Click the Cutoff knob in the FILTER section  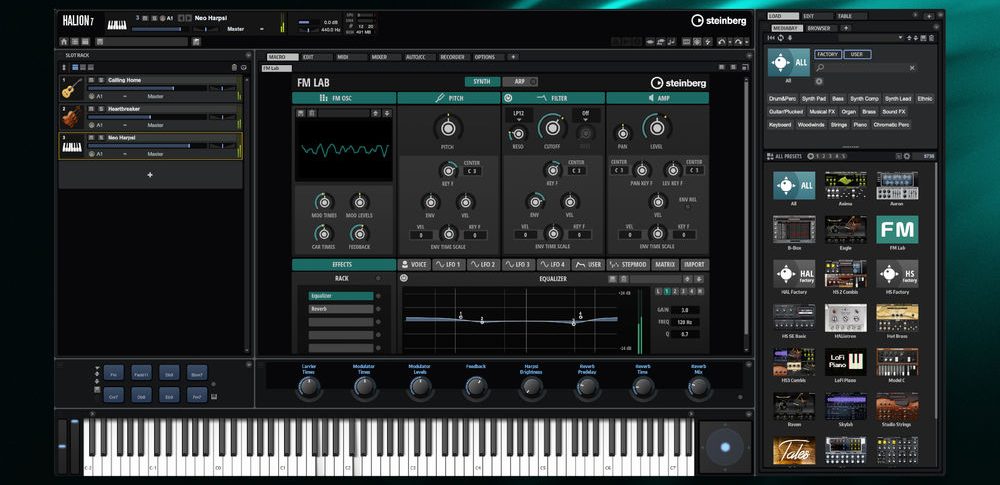[552, 128]
